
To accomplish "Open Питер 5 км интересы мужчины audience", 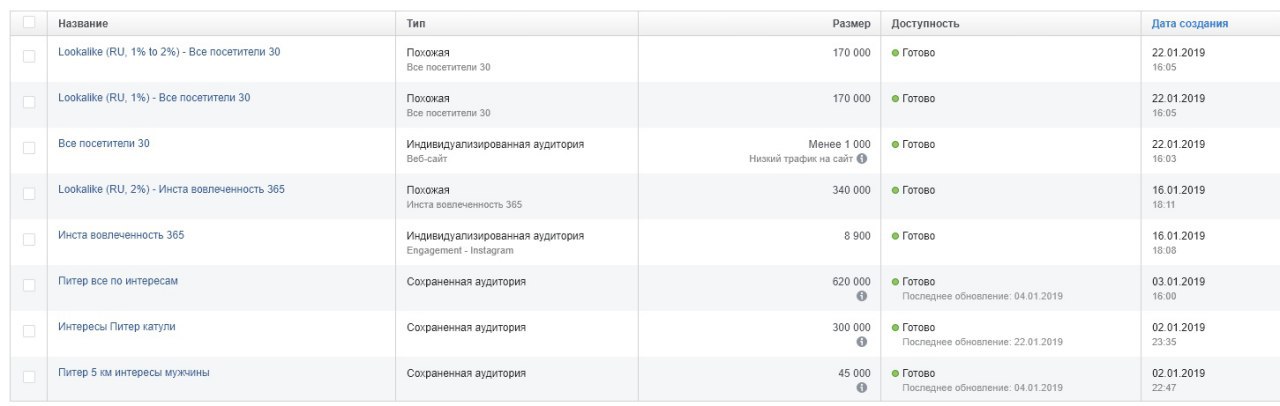I will pyautogui.click(x=134, y=373).
